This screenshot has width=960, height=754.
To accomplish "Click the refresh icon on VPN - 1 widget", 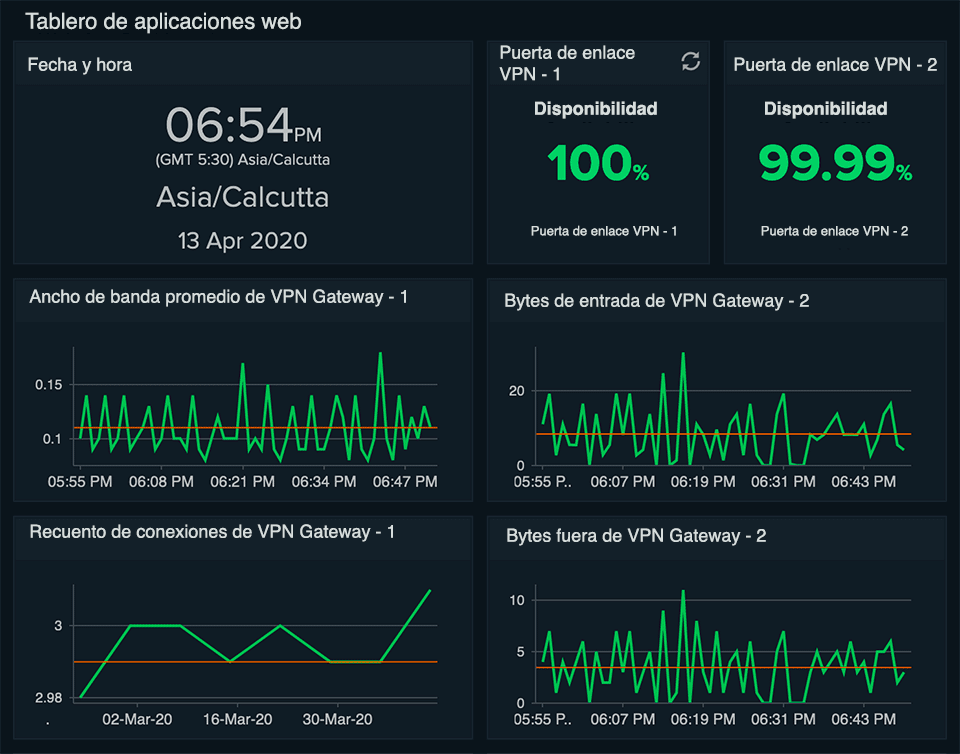I will (691, 61).
